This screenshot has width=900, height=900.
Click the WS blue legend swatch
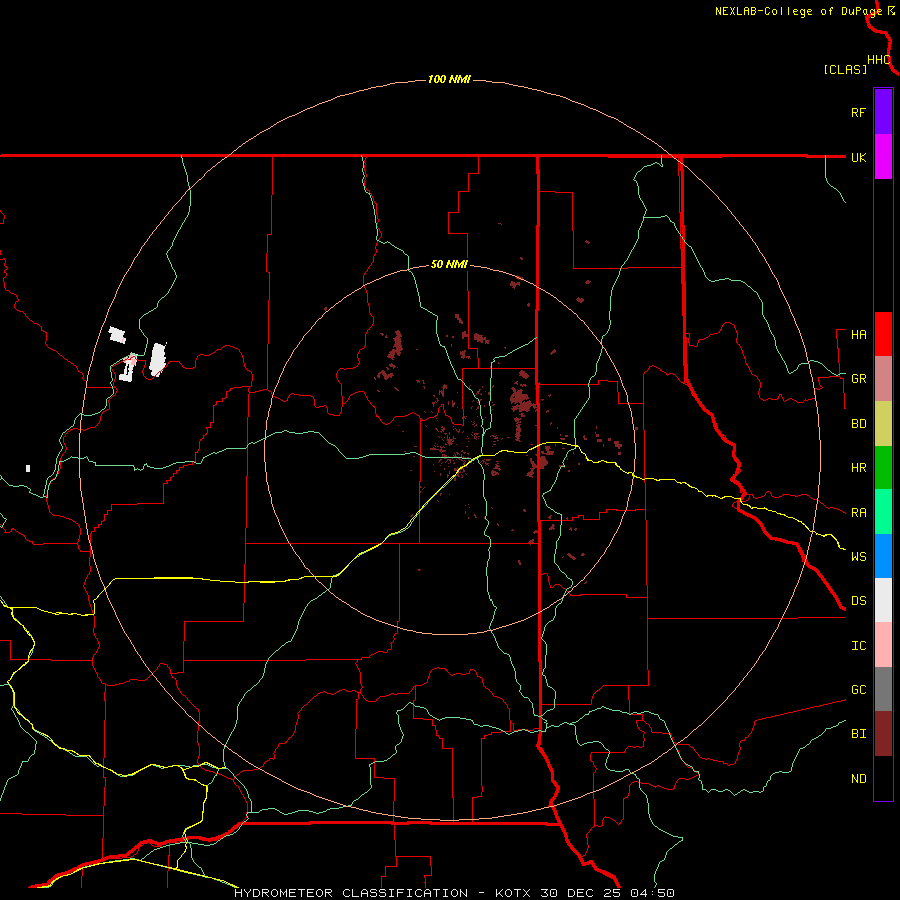(883, 556)
